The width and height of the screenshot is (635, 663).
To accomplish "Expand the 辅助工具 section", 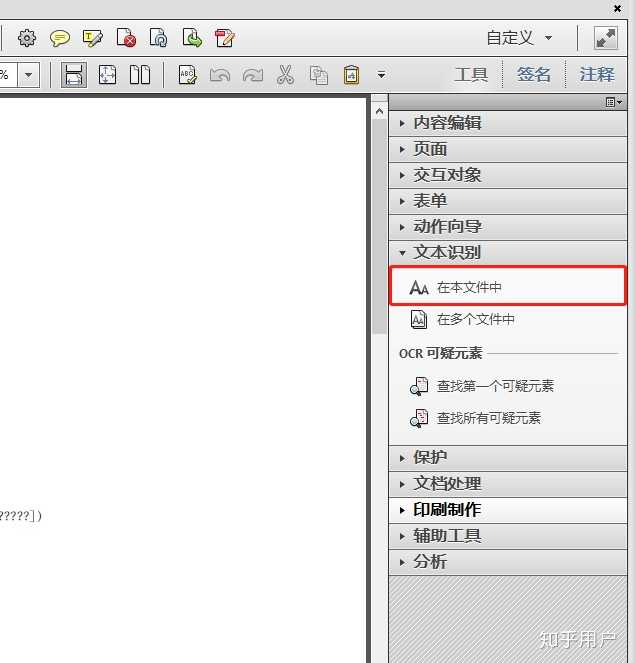I will 507,536.
